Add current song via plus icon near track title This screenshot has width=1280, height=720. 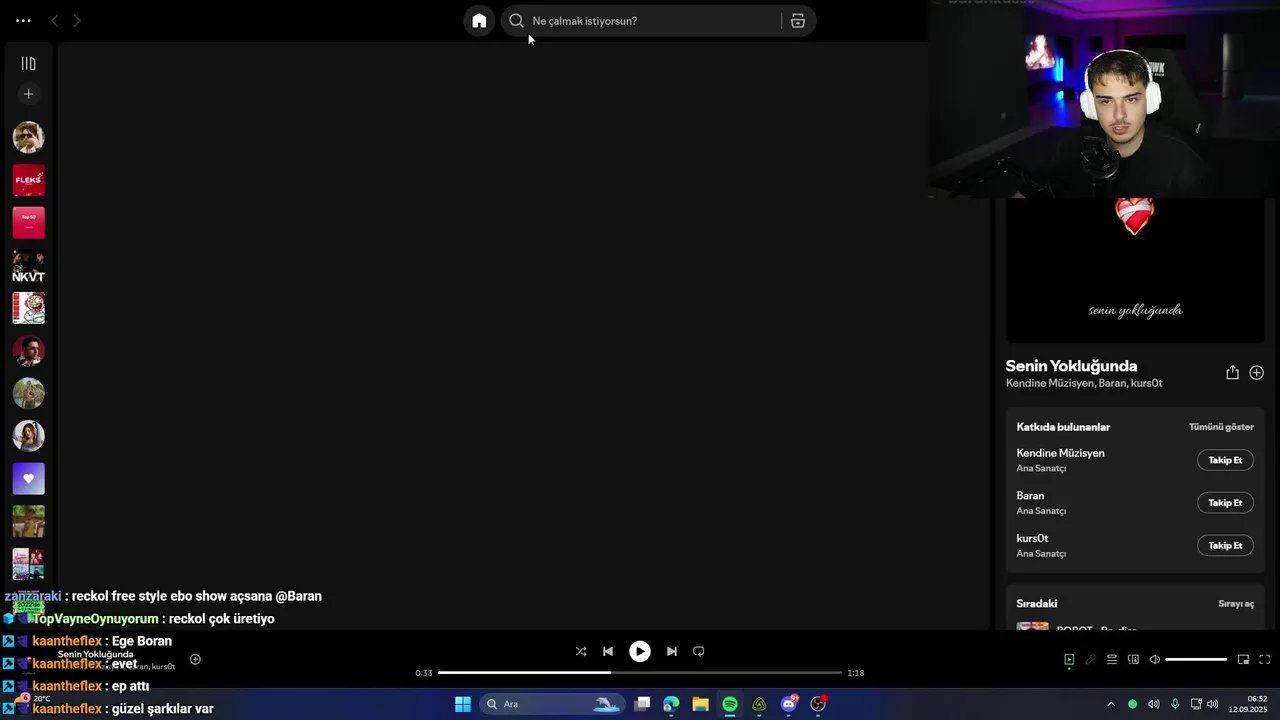(x=195, y=659)
